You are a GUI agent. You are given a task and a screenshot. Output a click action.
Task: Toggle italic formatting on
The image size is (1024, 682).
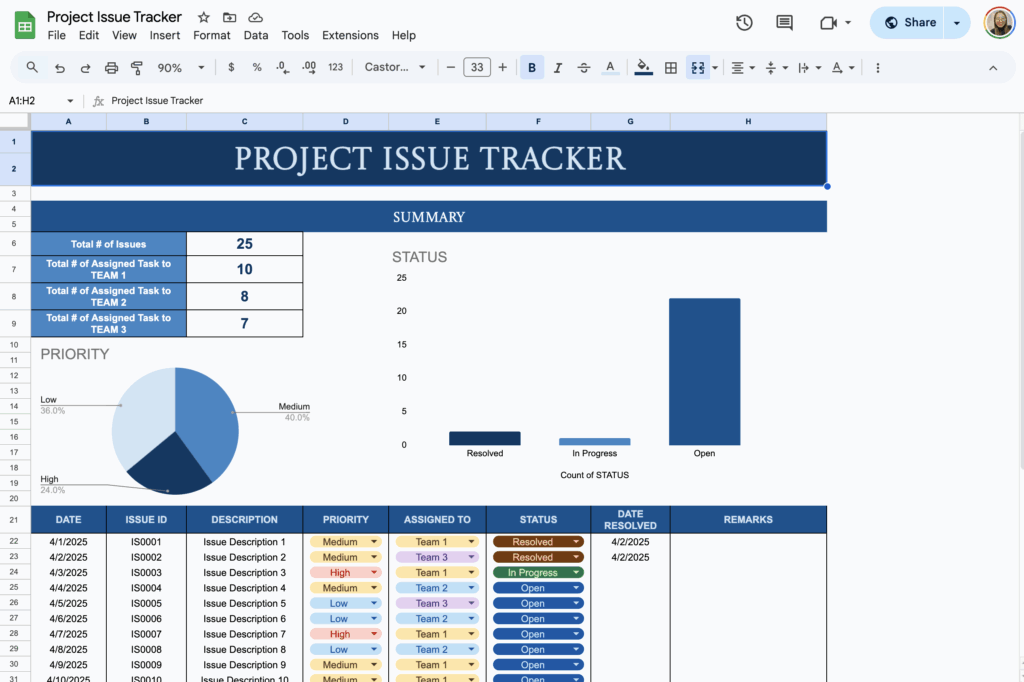pyautogui.click(x=557, y=67)
